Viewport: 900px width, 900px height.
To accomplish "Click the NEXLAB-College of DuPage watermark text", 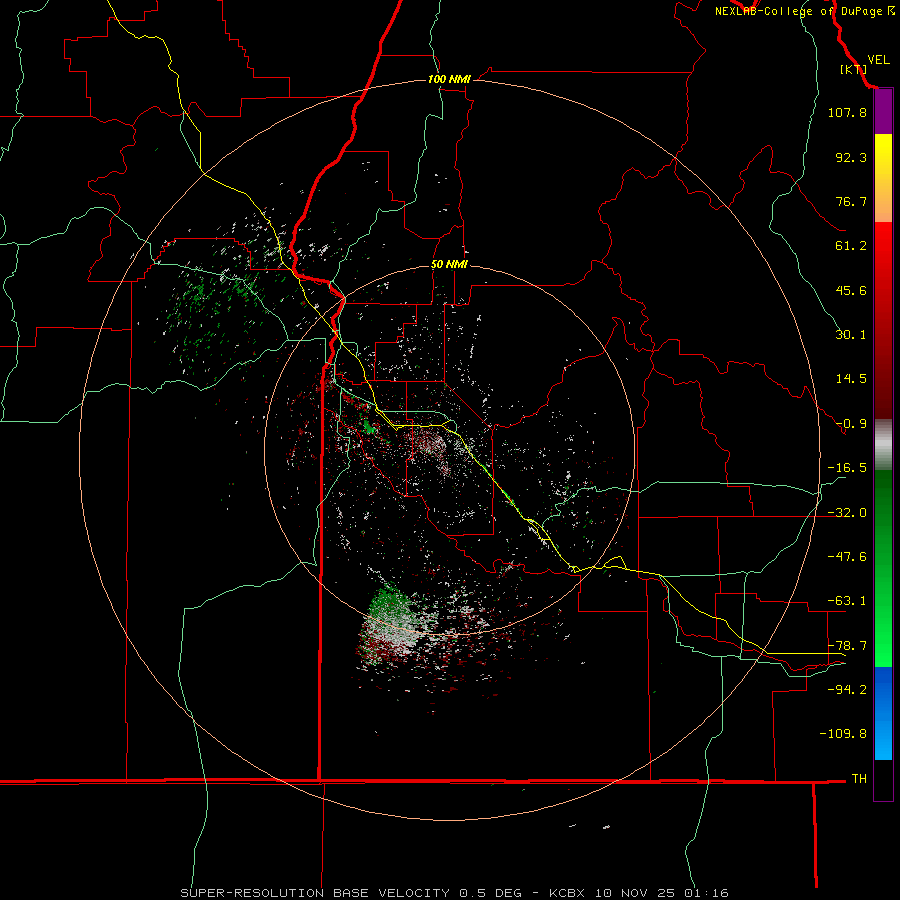I will coord(804,11).
